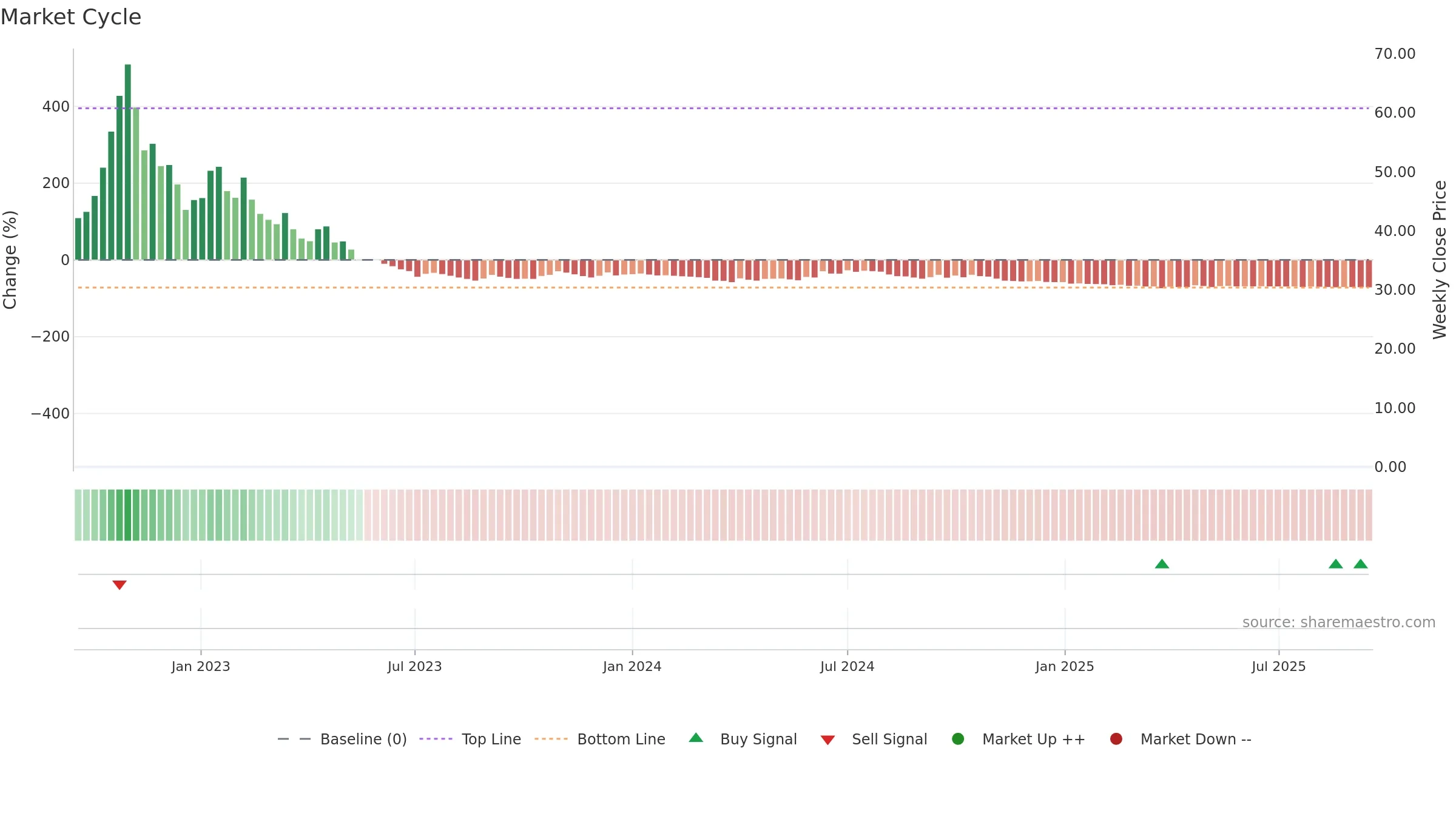Click the Jul 2023 x-axis label
This screenshot has width=1456, height=819.
click(x=415, y=667)
